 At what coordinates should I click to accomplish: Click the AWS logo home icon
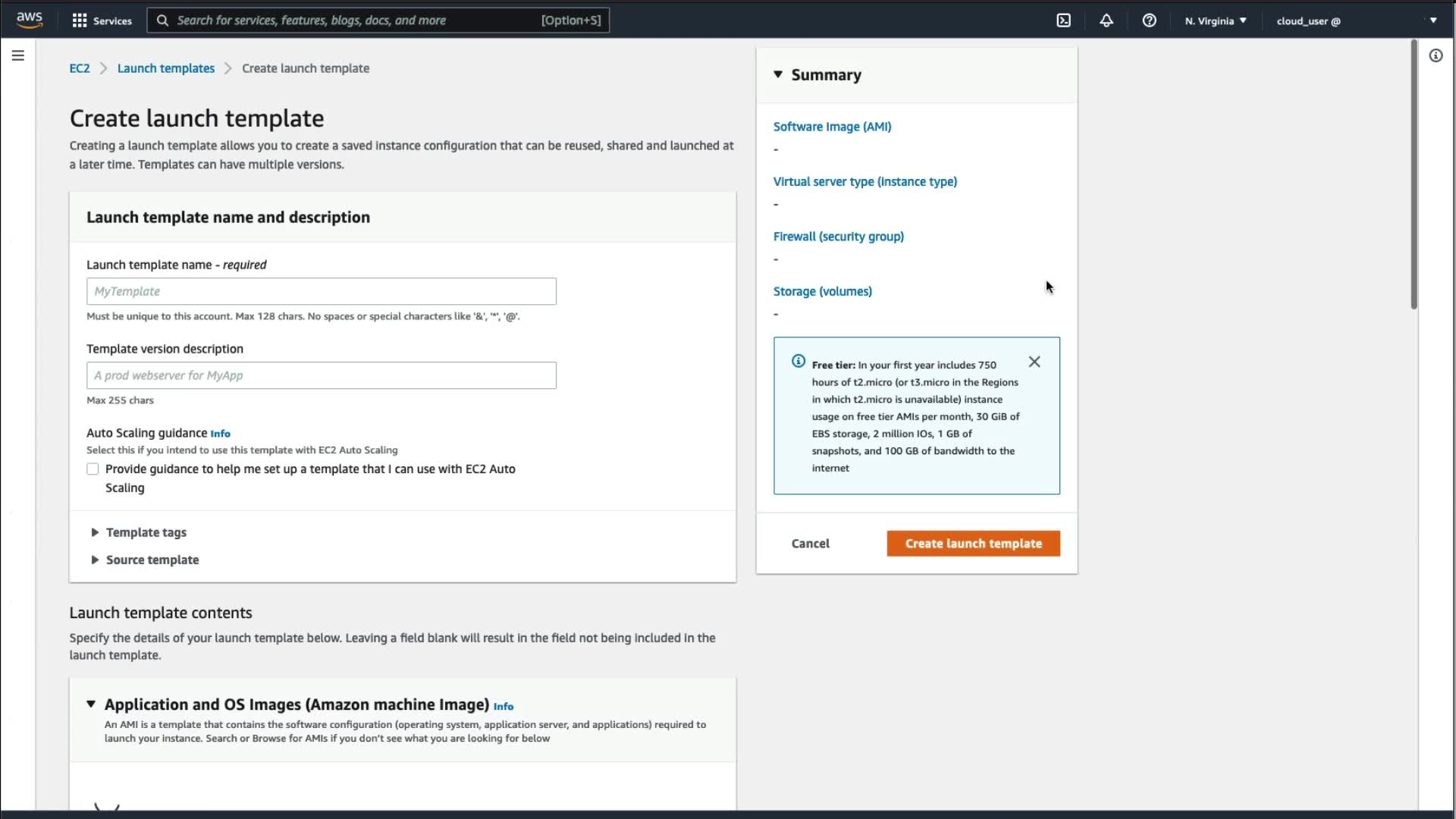[x=29, y=20]
